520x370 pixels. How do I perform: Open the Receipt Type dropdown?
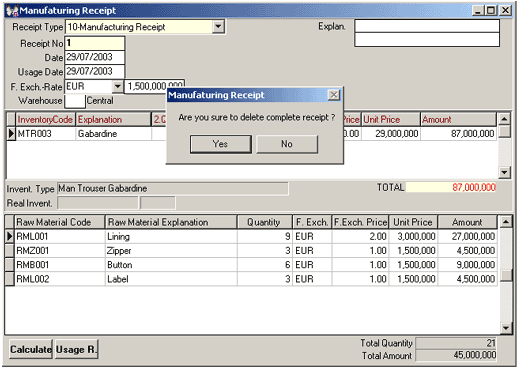tap(218, 26)
